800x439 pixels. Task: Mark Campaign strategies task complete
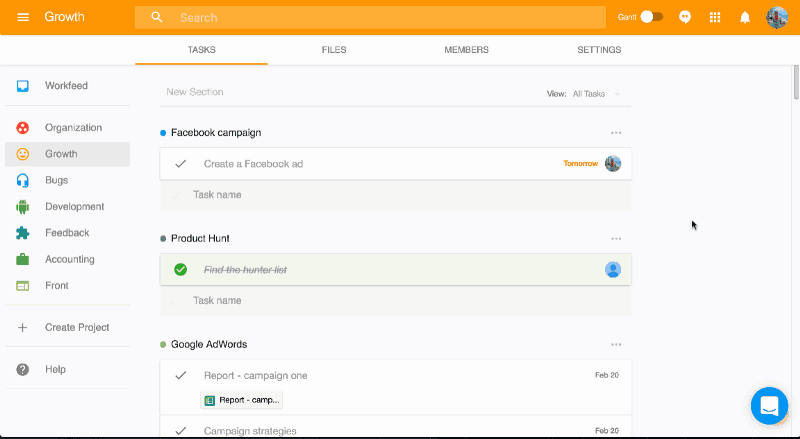(x=181, y=431)
